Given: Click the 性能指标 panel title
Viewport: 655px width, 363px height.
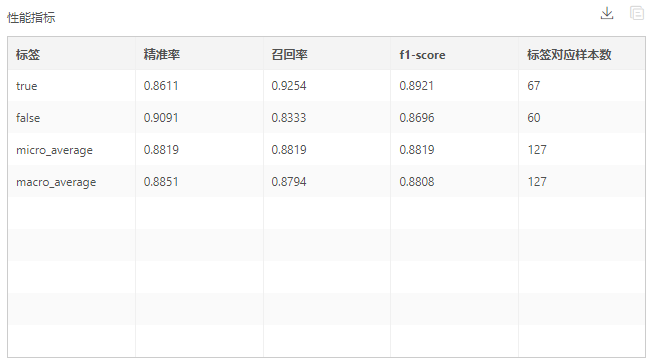Looking at the screenshot, I should 31,18.
